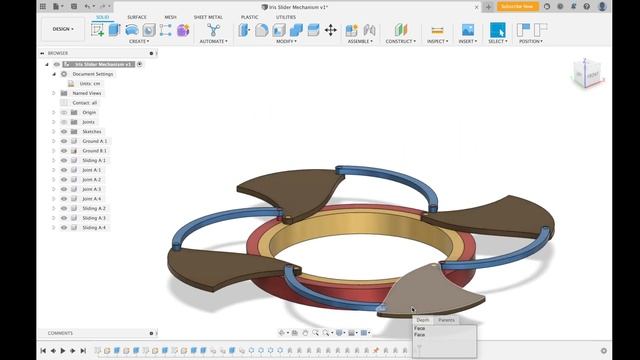
Task: Select the Extrude tool in Create group
Action: coord(114,30)
